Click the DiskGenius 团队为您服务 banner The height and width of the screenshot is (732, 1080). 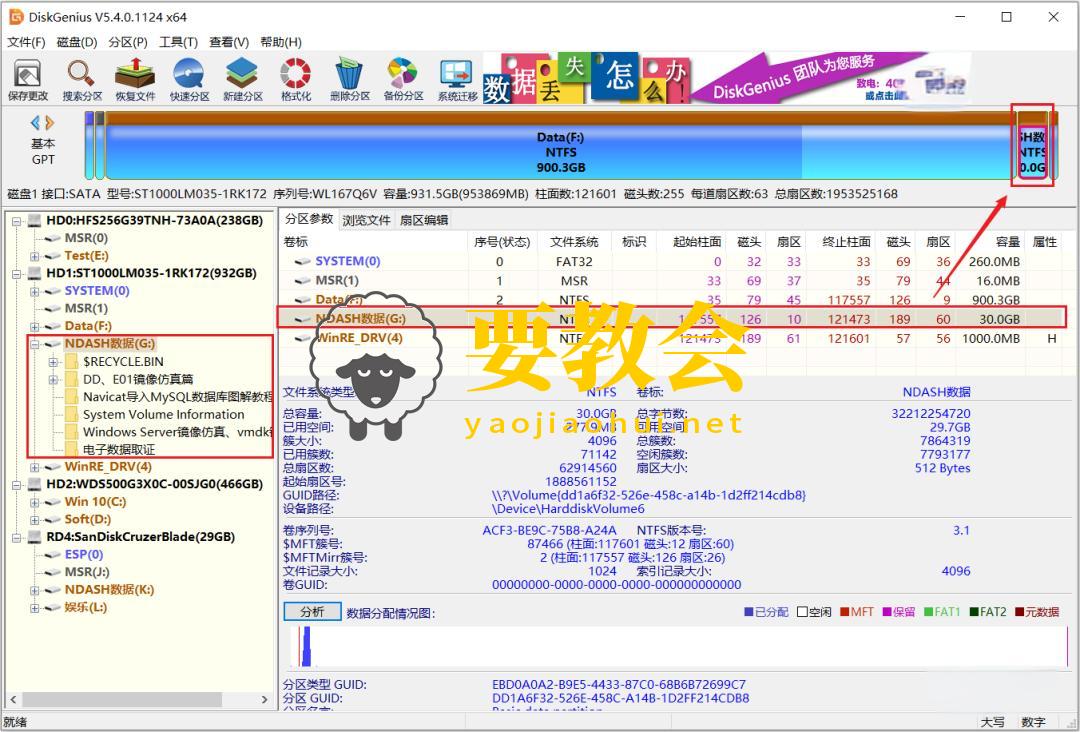pyautogui.click(x=830, y=79)
